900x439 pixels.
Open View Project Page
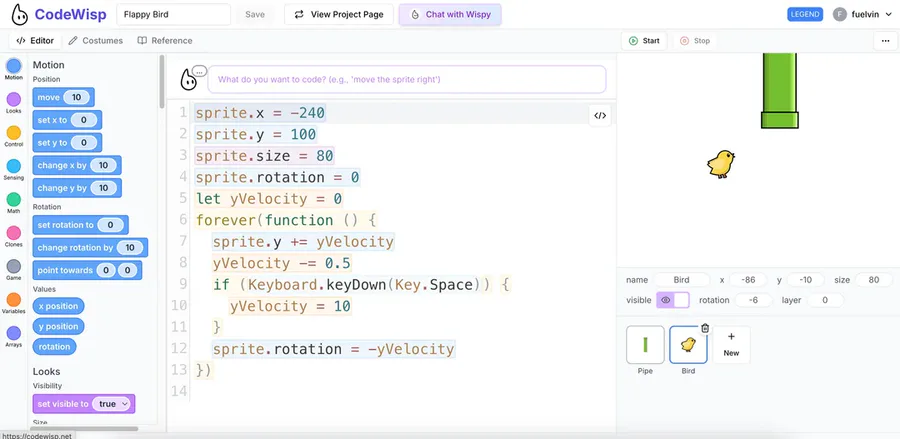coord(339,14)
